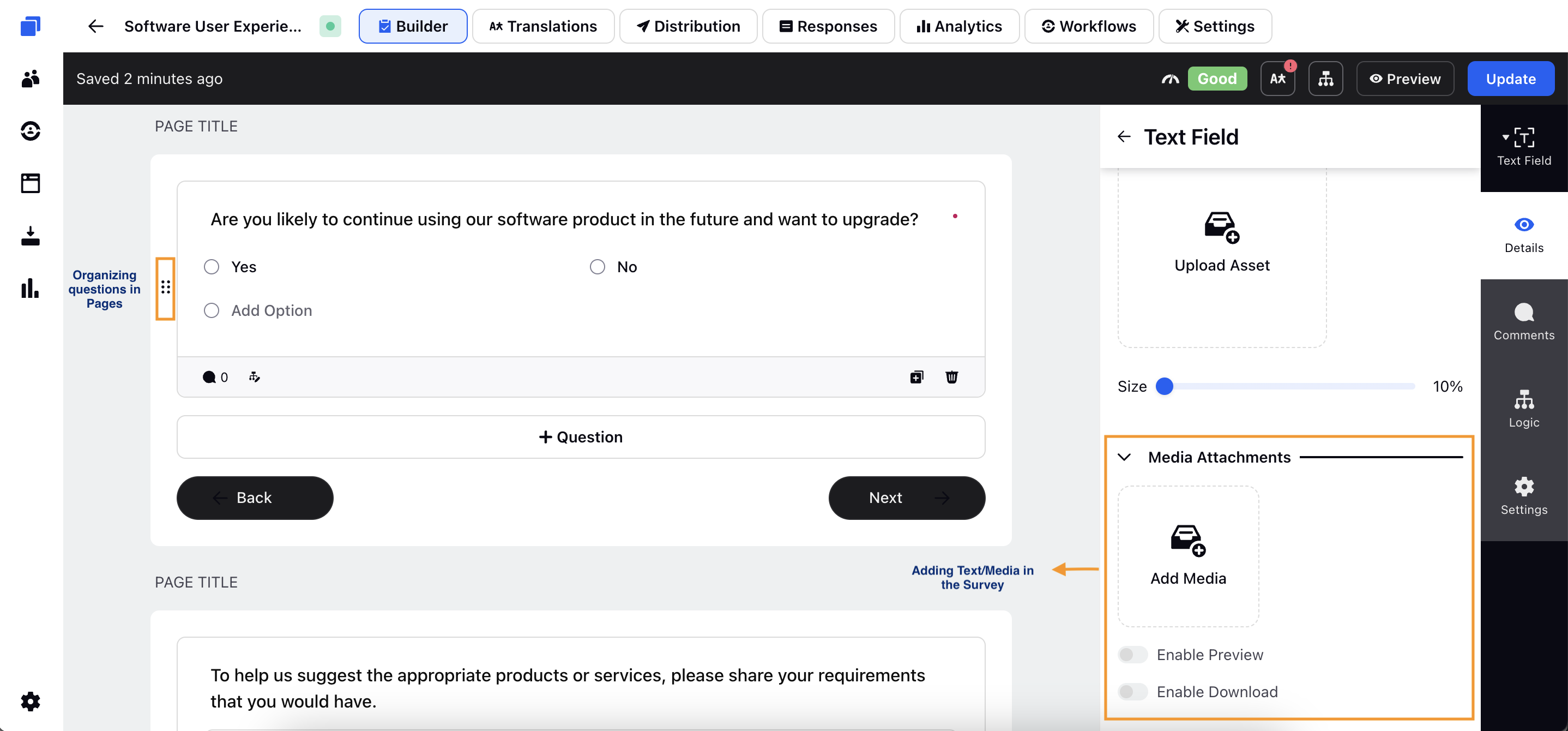Go back using arrow beside survey title
The image size is (1568, 731).
(x=95, y=26)
